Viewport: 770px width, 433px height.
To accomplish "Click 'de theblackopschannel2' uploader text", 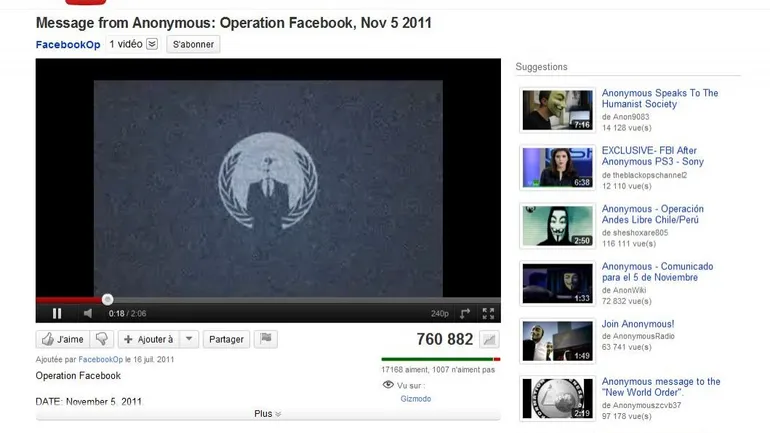I will point(644,175).
